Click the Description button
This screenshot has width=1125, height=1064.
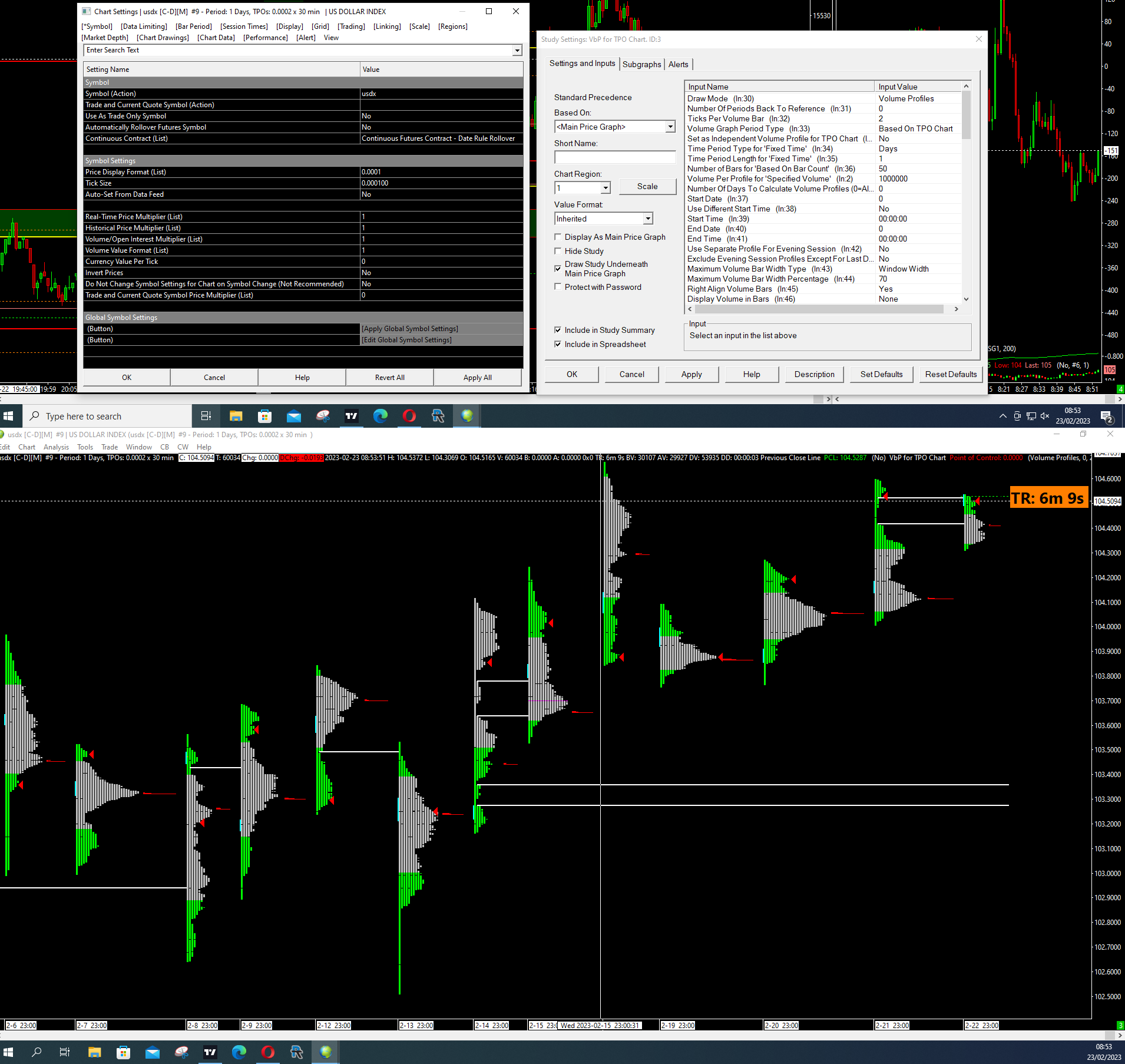coord(814,374)
